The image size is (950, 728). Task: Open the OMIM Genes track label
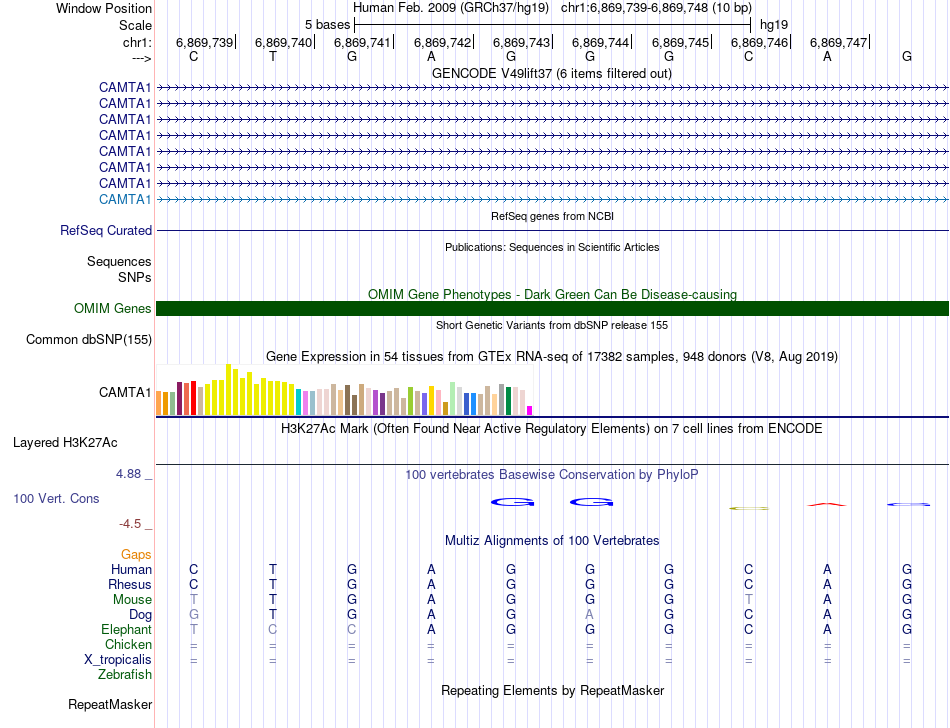(x=112, y=309)
